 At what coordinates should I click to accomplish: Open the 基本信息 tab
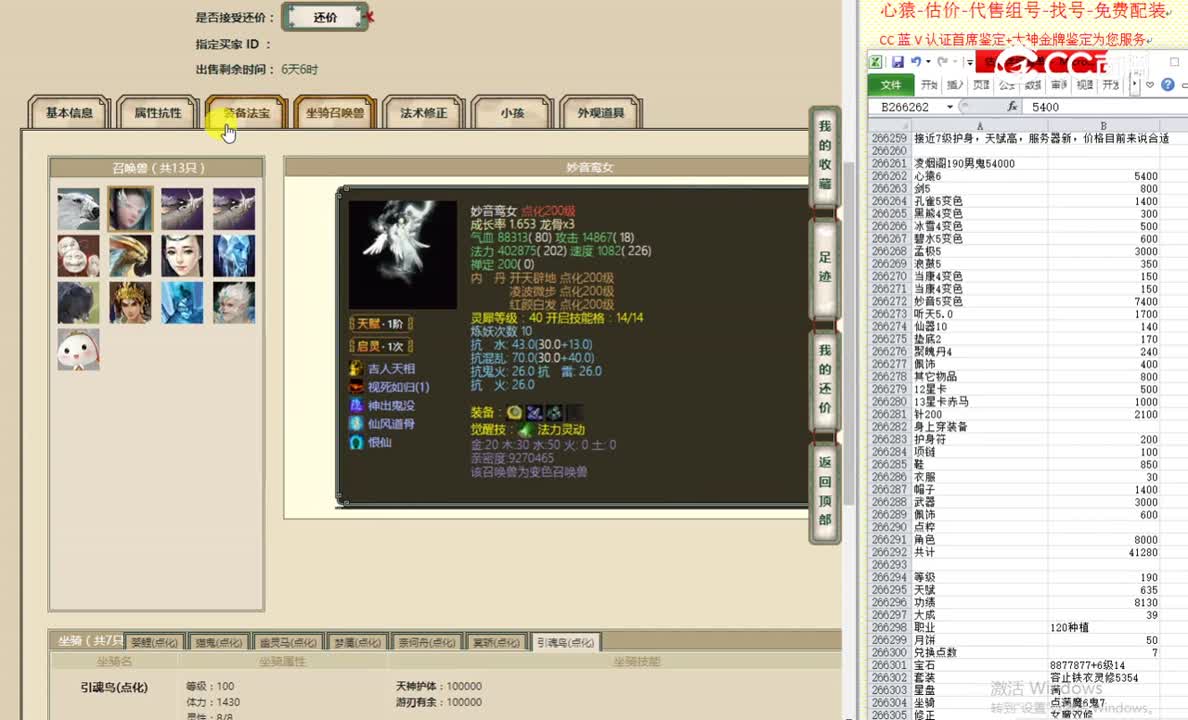tap(69, 113)
